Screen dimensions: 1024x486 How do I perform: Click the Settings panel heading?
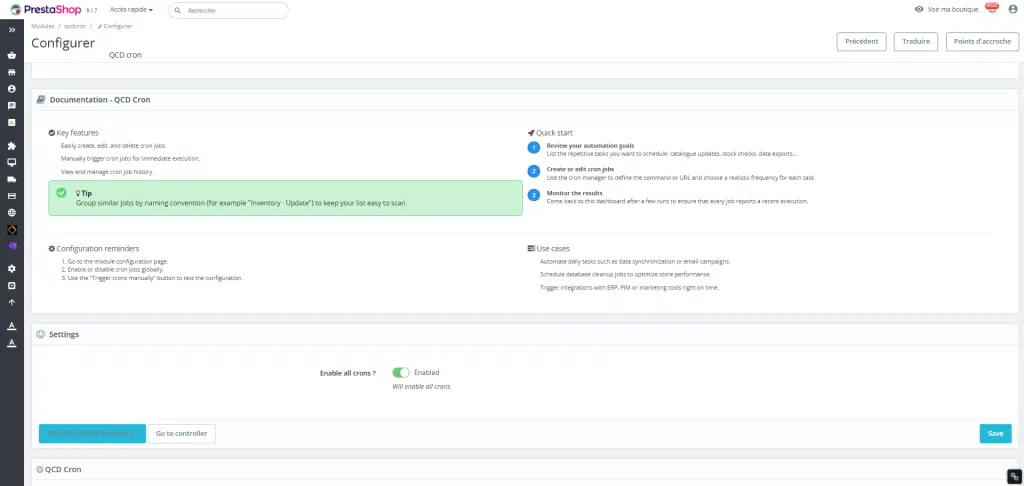tap(64, 334)
